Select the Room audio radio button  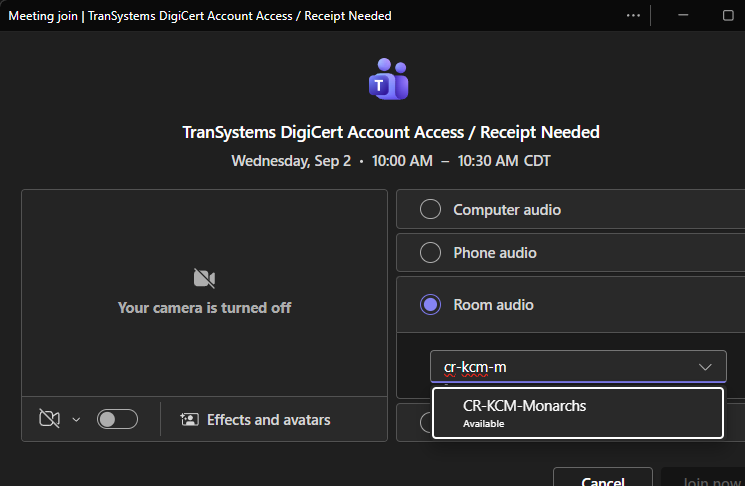pos(430,305)
